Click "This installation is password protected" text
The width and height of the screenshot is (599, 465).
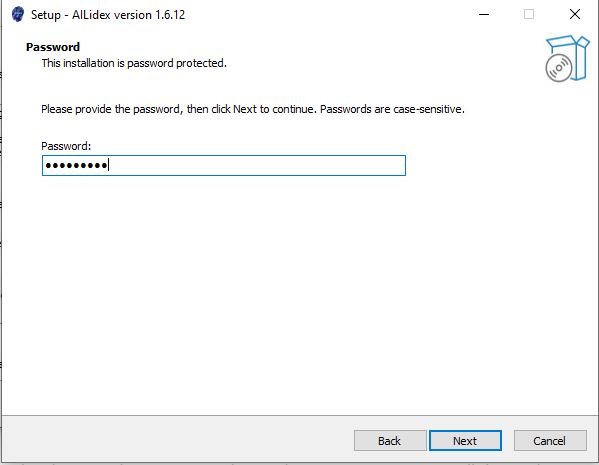coord(134,63)
